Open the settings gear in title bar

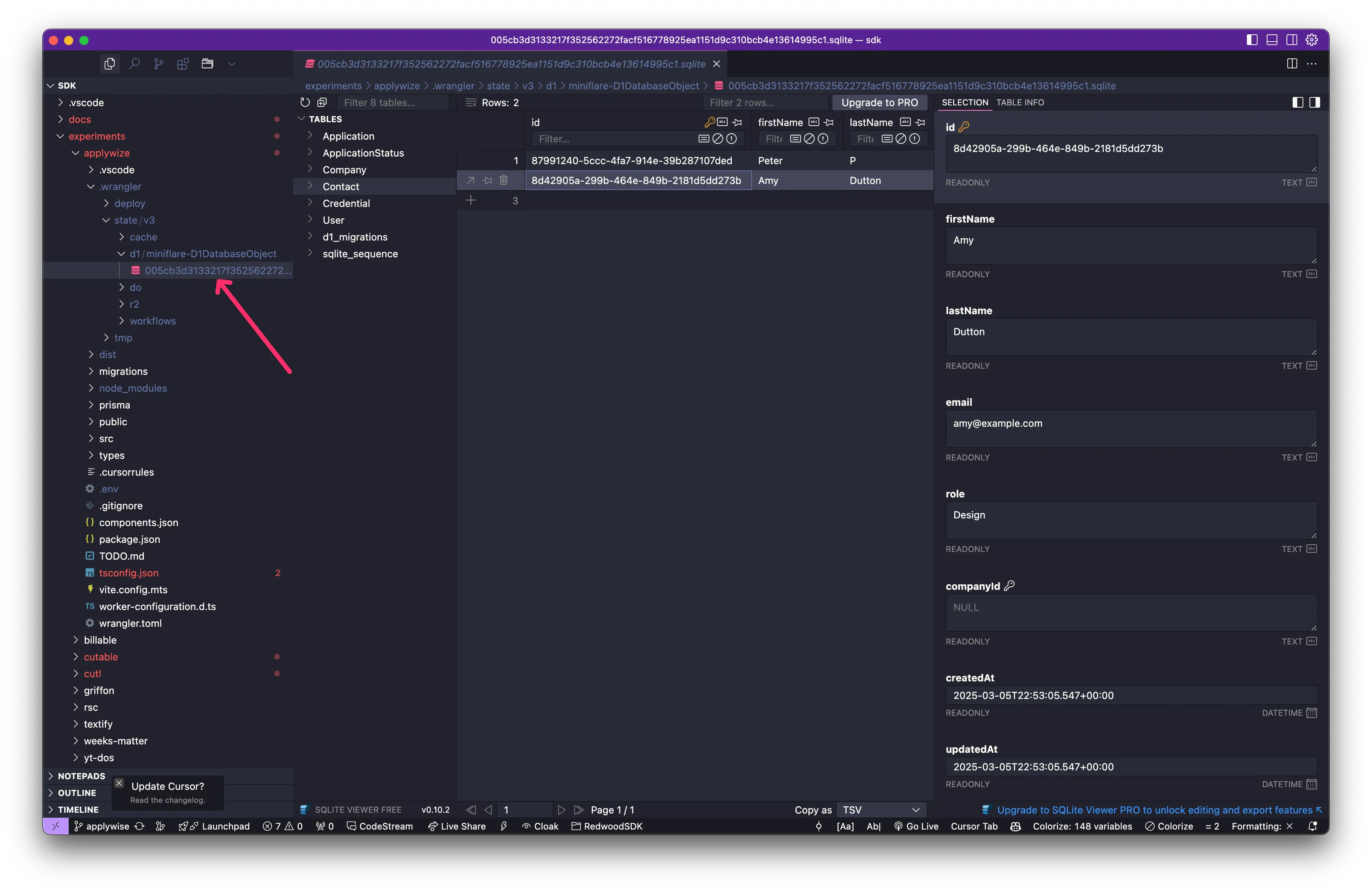(1311, 40)
